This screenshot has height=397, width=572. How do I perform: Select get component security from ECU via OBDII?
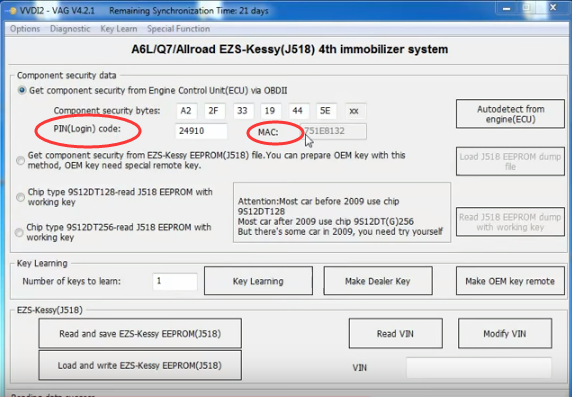tap(22, 90)
